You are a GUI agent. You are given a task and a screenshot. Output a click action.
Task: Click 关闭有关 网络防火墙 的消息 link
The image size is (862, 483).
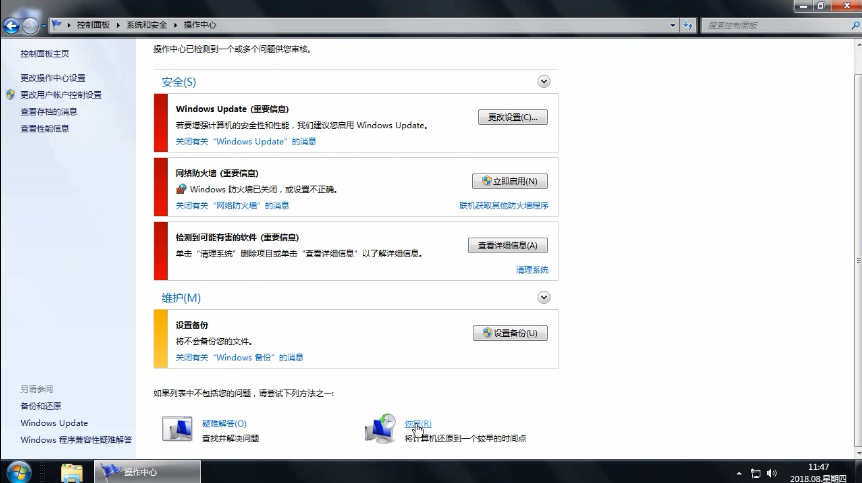point(232,206)
